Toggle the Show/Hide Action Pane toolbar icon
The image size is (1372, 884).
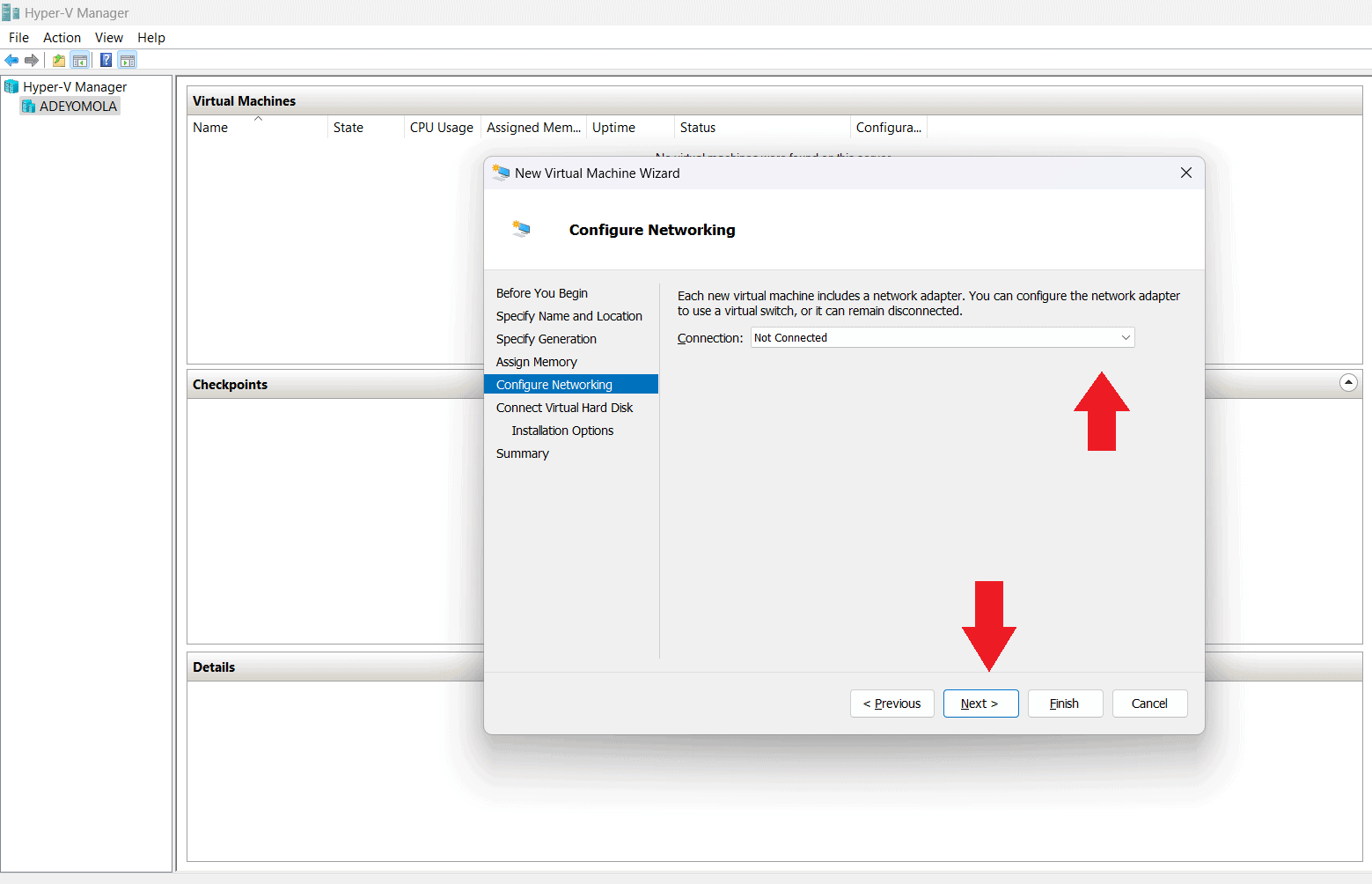(x=128, y=60)
